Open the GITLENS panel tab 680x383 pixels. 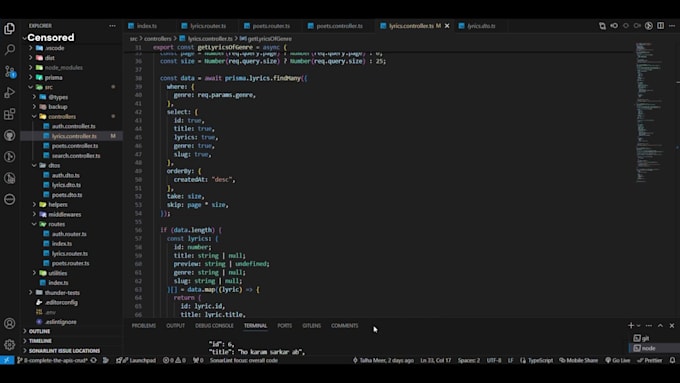pyautogui.click(x=311, y=325)
